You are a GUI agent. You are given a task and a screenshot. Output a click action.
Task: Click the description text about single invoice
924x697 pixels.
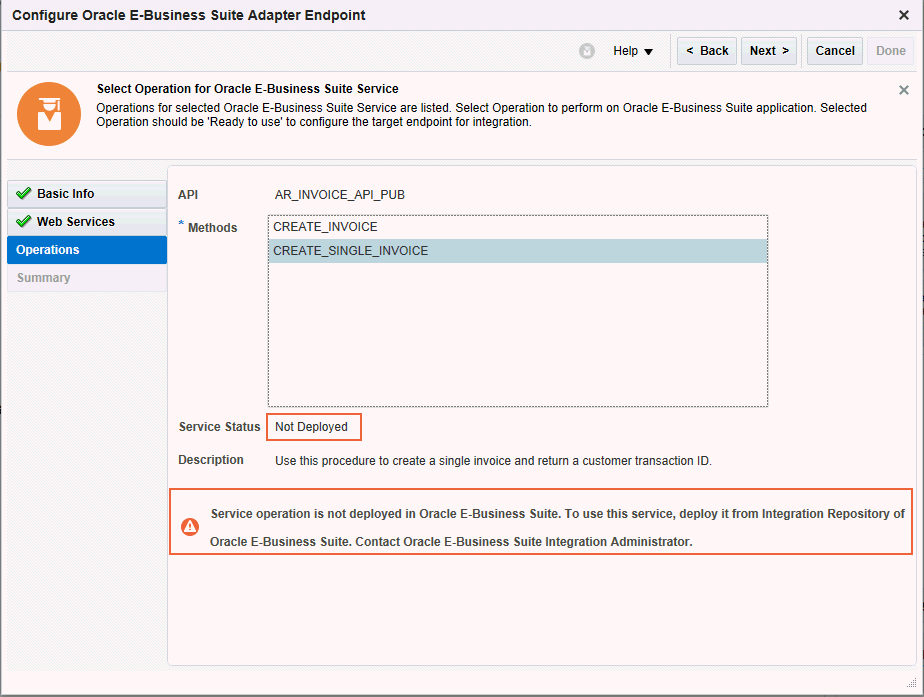pos(493,461)
